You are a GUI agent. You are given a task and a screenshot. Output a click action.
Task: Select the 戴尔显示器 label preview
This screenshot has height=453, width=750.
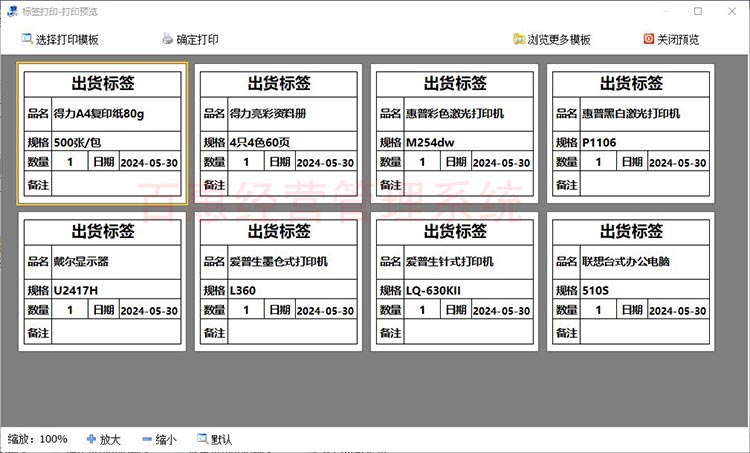pyautogui.click(x=102, y=282)
